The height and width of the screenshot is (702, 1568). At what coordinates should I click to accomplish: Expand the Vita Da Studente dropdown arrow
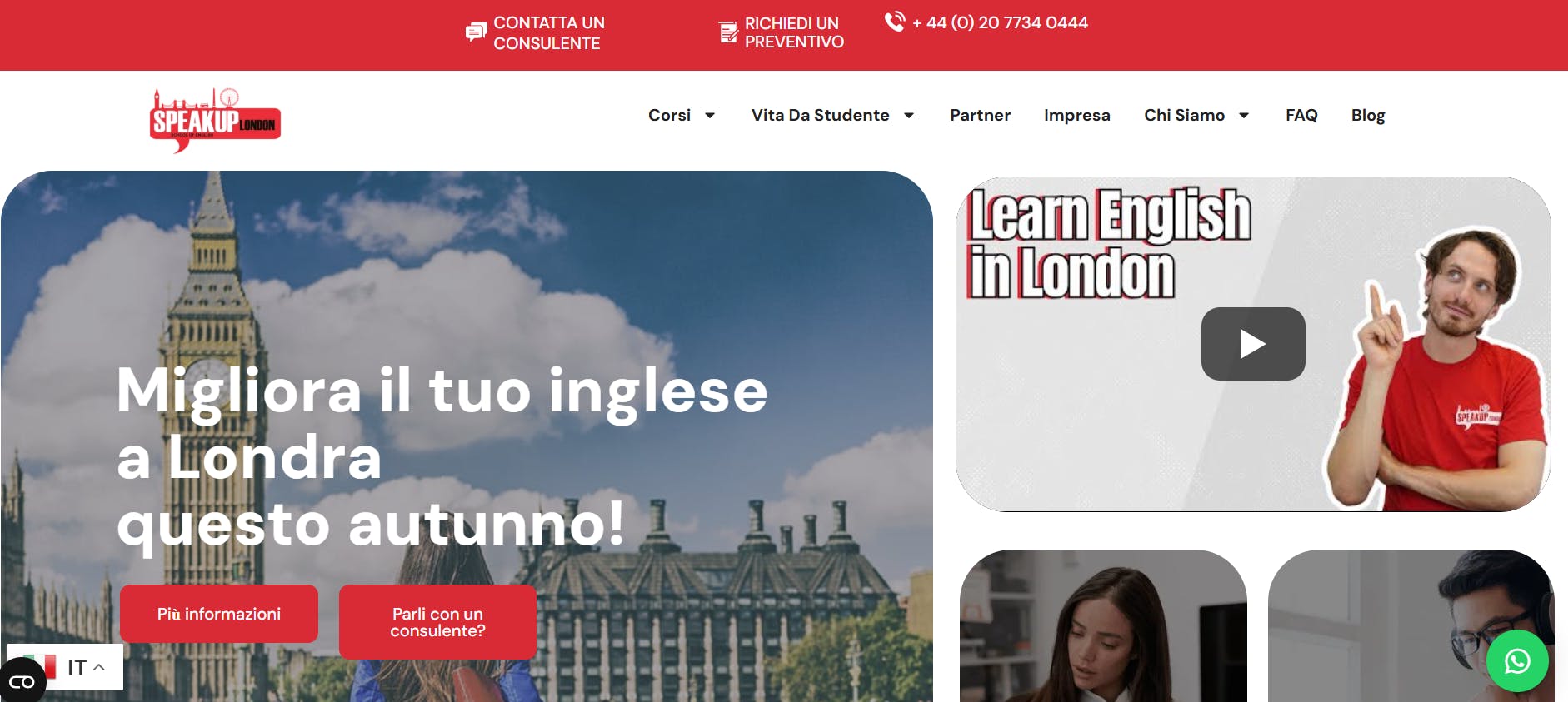tap(909, 116)
